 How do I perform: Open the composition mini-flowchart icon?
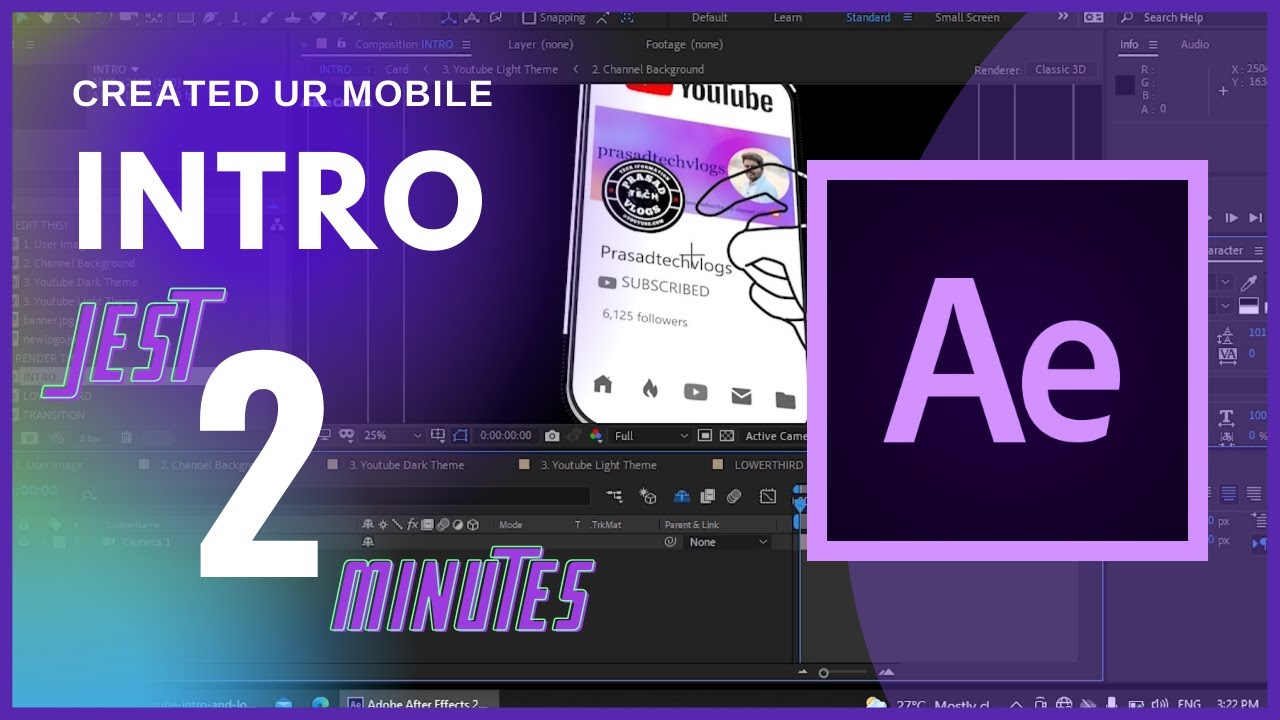(614, 496)
